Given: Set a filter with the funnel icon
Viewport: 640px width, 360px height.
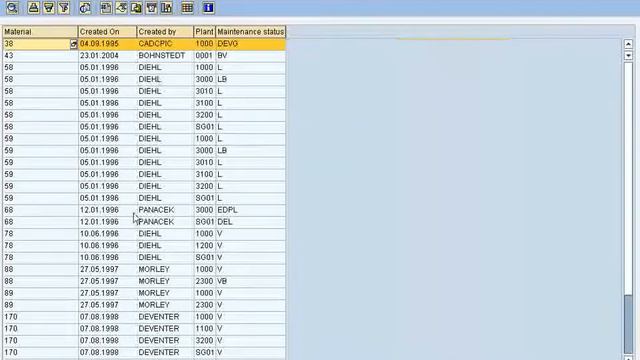Looking at the screenshot, I should click(64, 8).
